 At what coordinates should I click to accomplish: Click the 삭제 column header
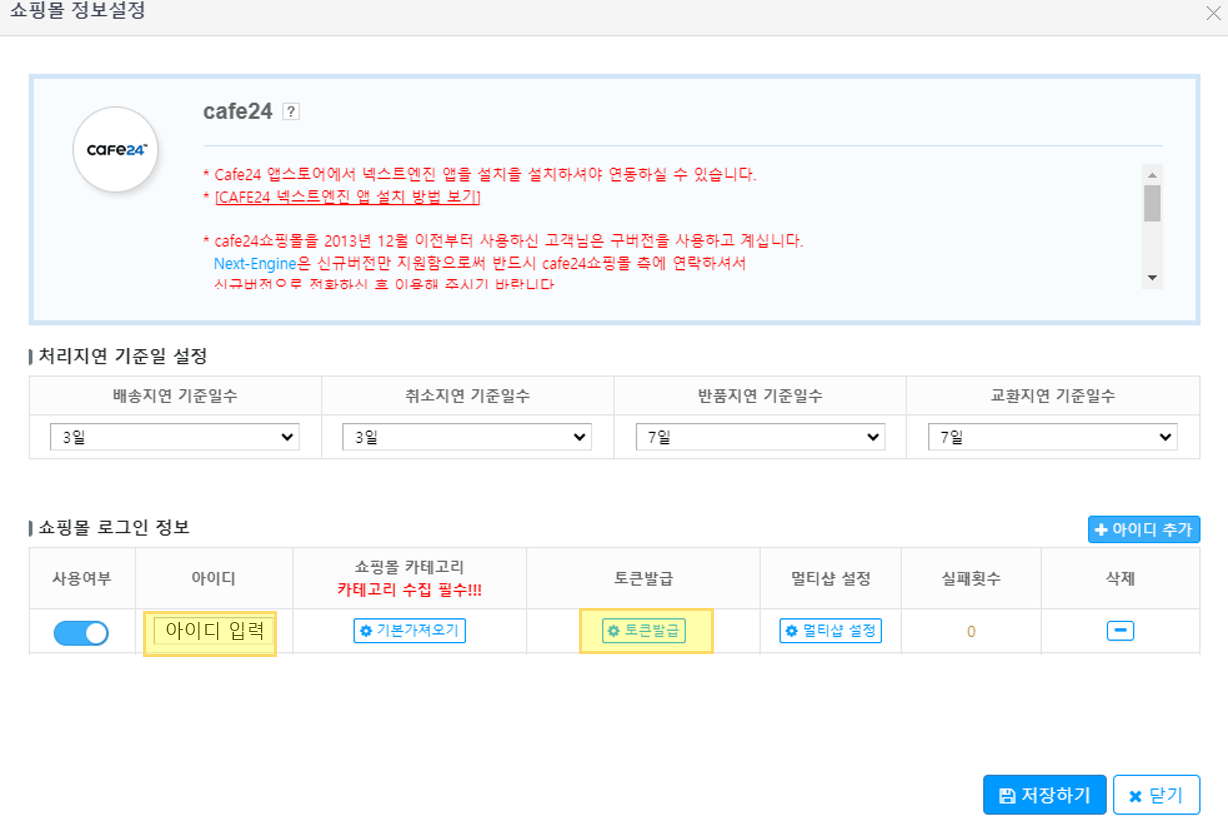[x=1120, y=579]
